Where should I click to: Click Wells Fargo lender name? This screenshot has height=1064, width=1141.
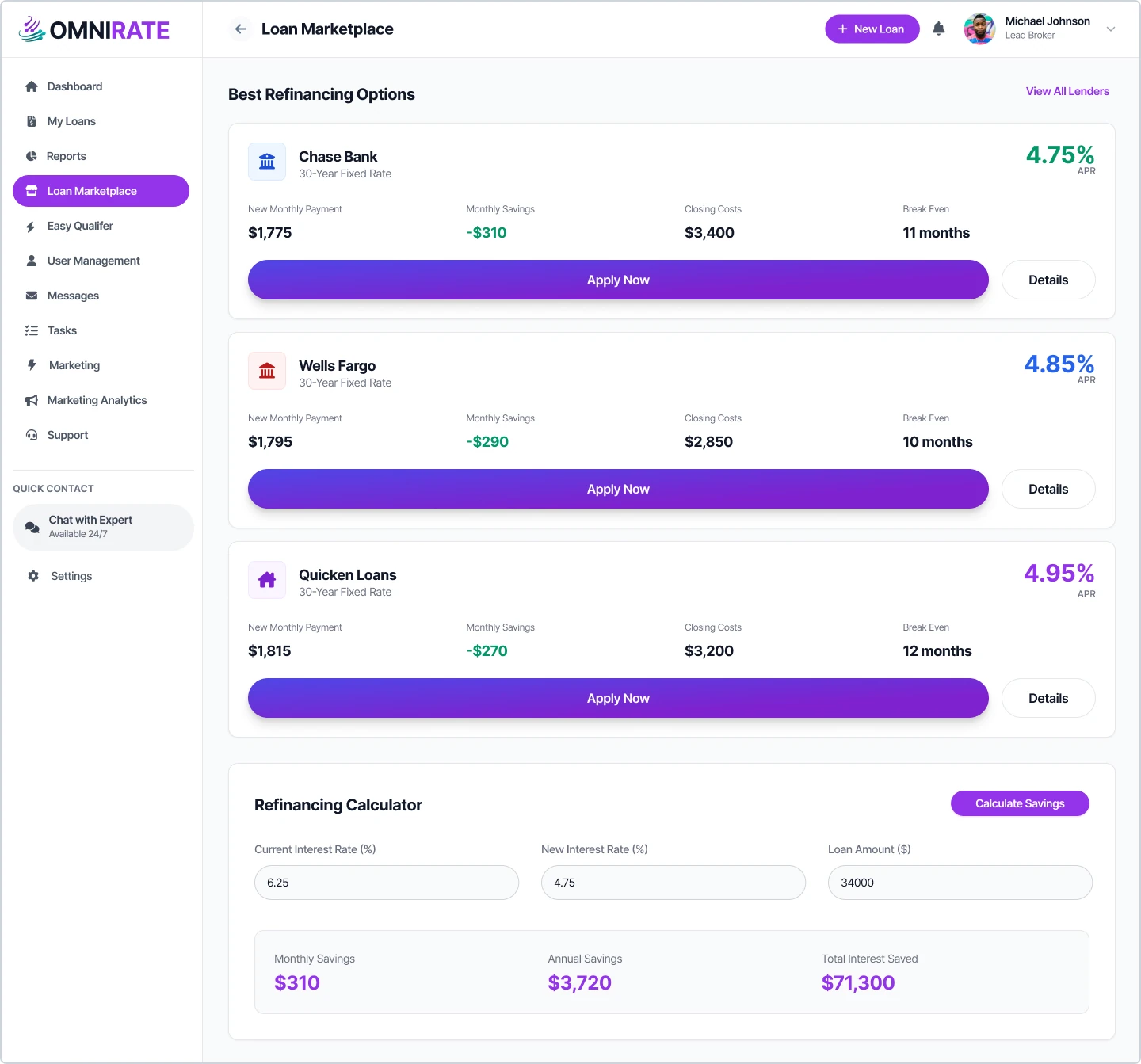point(337,366)
